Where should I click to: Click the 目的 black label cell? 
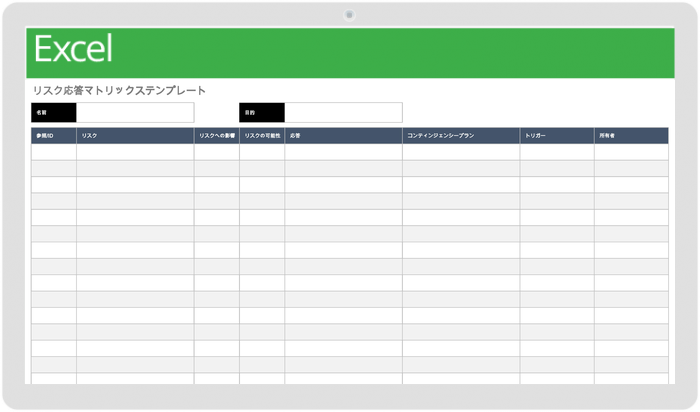pyautogui.click(x=262, y=112)
